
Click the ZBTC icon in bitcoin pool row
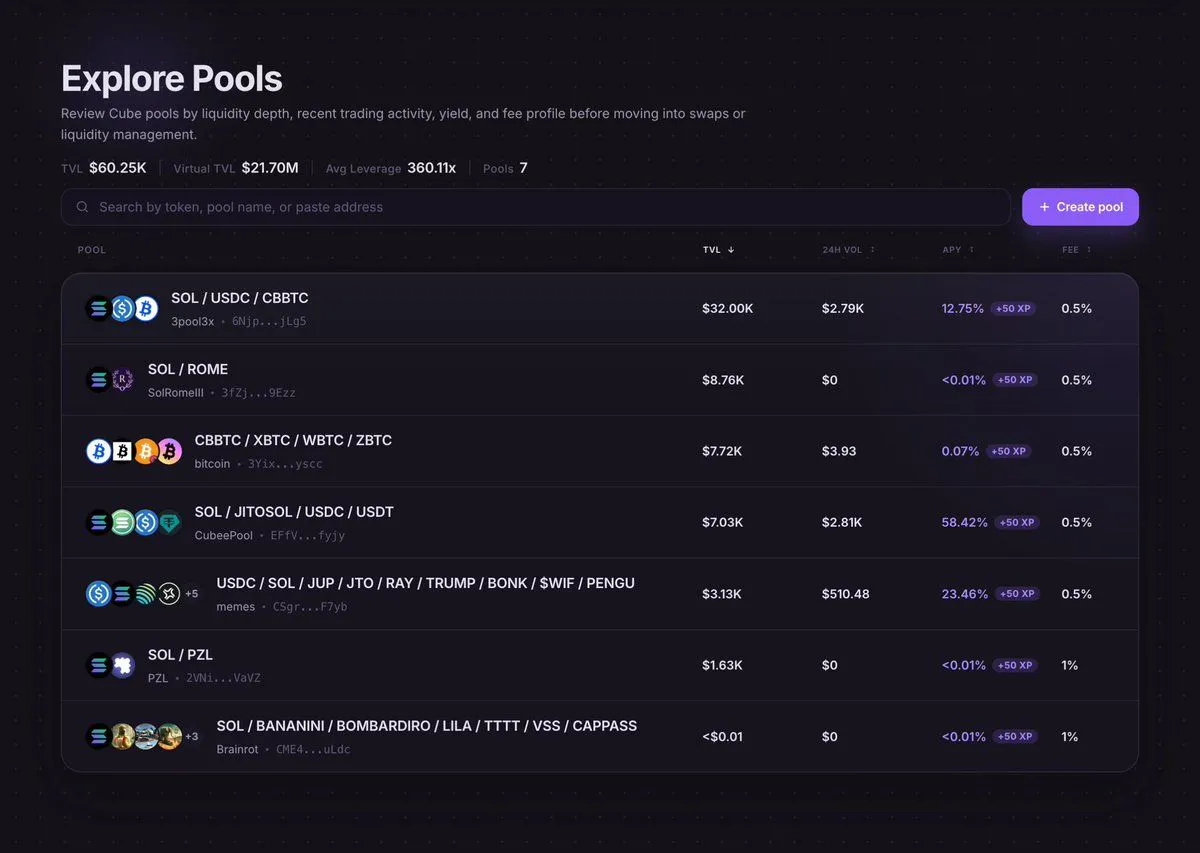click(169, 451)
